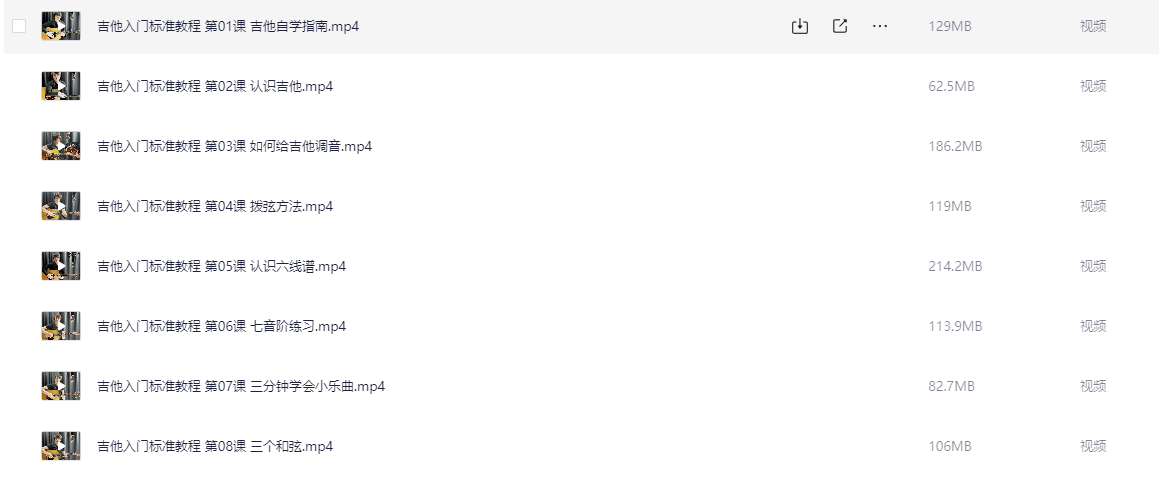Screen dimensions: 1159x483
Task: Click the 第04课 拨弦方法 thumbnail
Action: (61, 206)
